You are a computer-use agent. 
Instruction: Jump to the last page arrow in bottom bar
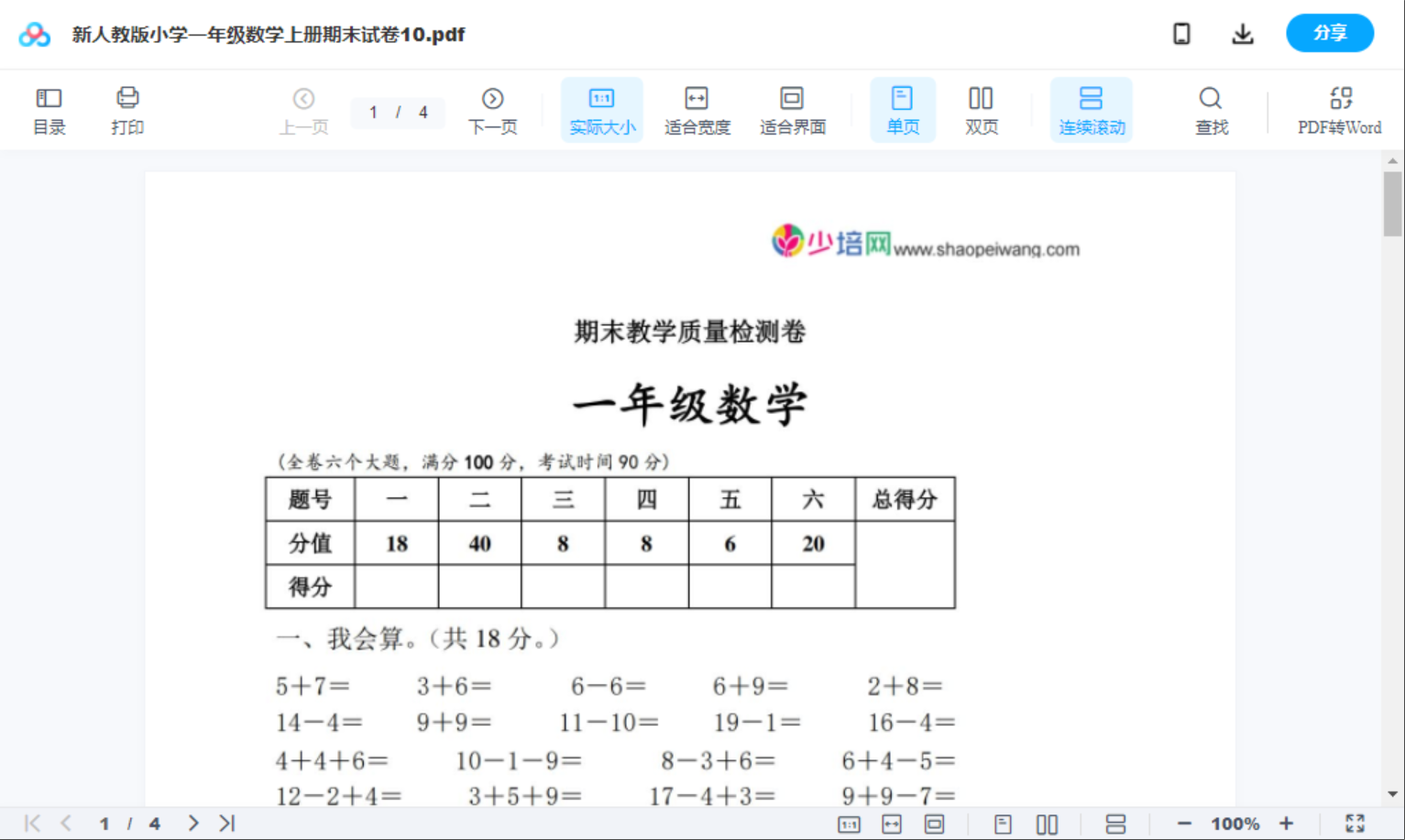(x=225, y=823)
